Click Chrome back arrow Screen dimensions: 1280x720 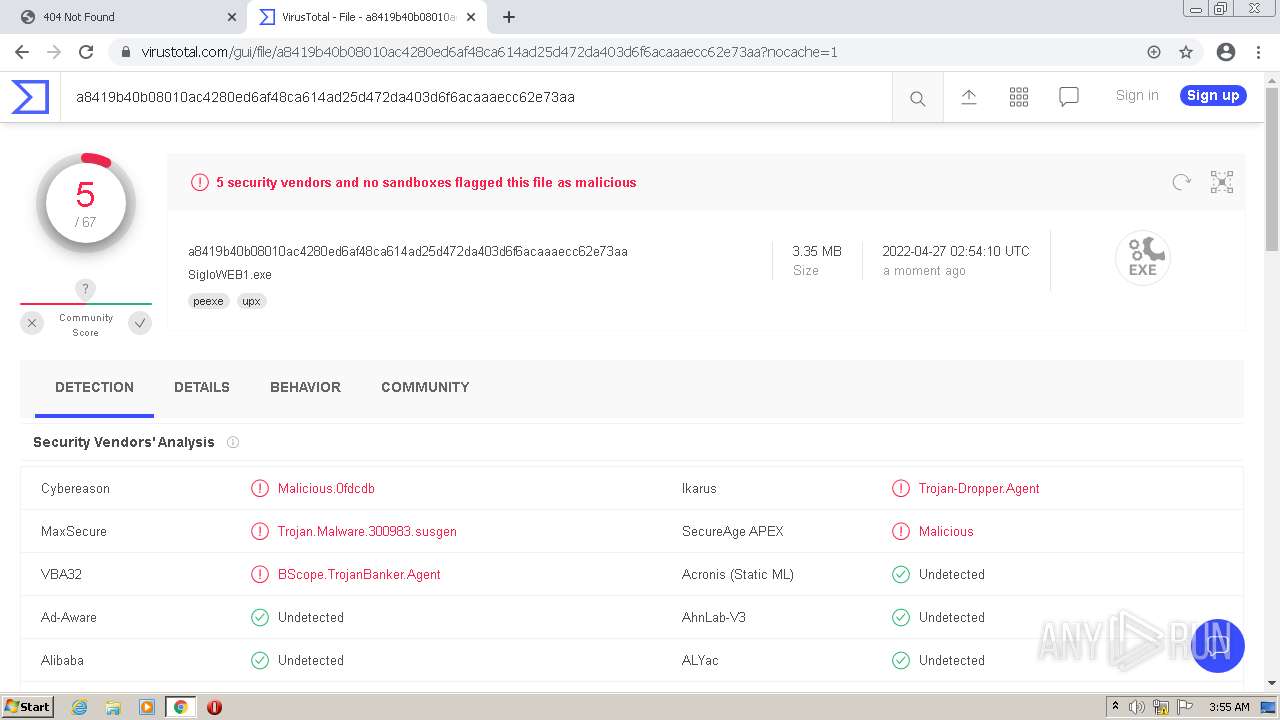(x=22, y=52)
